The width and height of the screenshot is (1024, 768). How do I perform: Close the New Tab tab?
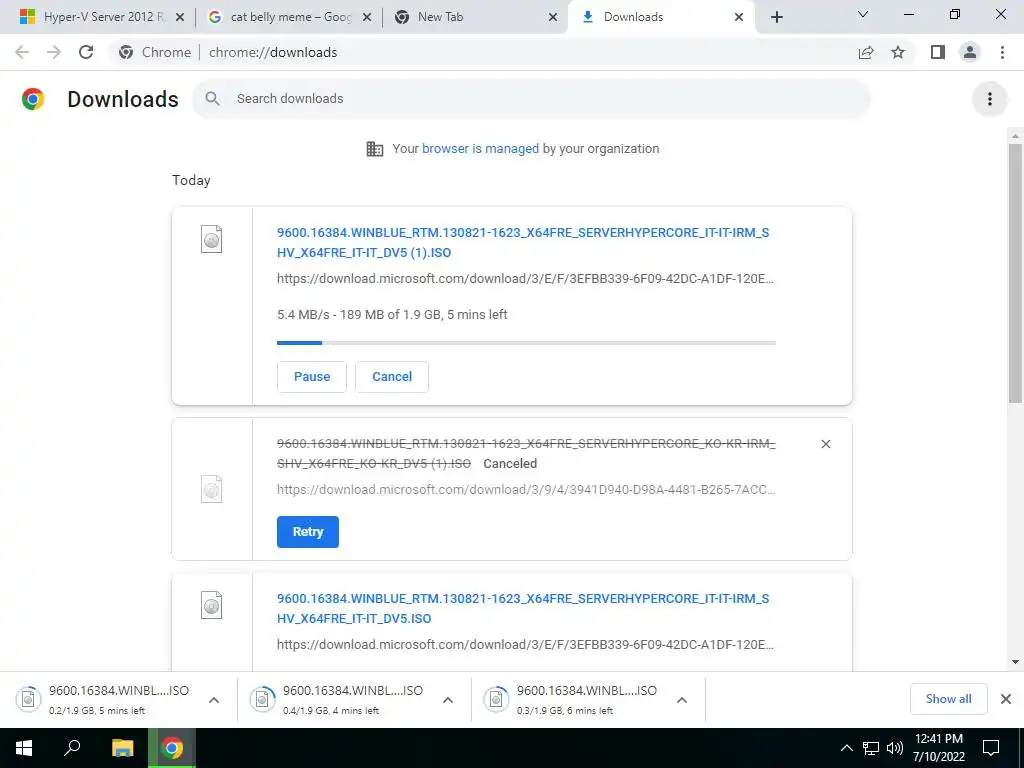553,17
